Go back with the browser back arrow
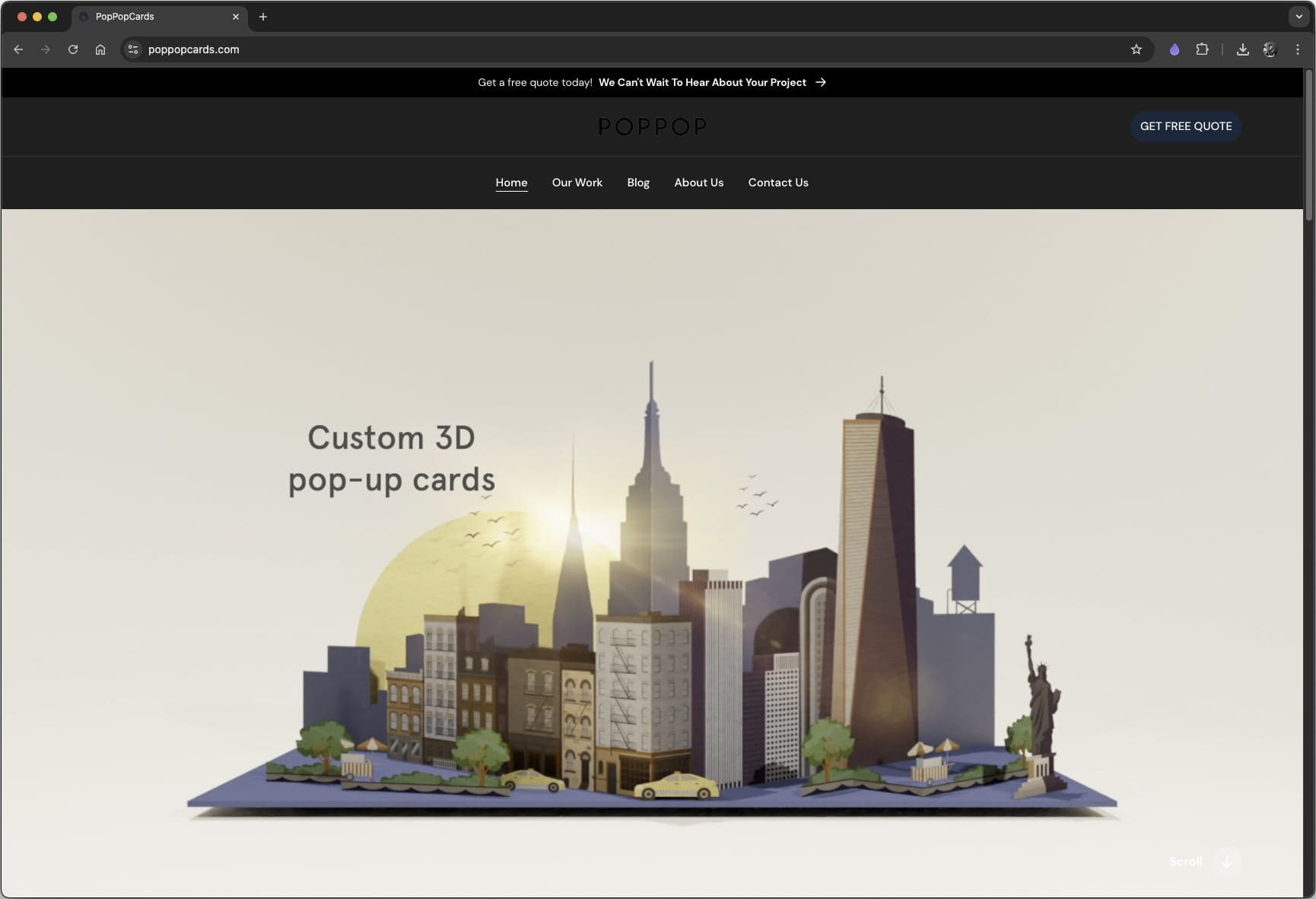The height and width of the screenshot is (899, 1316). [18, 49]
